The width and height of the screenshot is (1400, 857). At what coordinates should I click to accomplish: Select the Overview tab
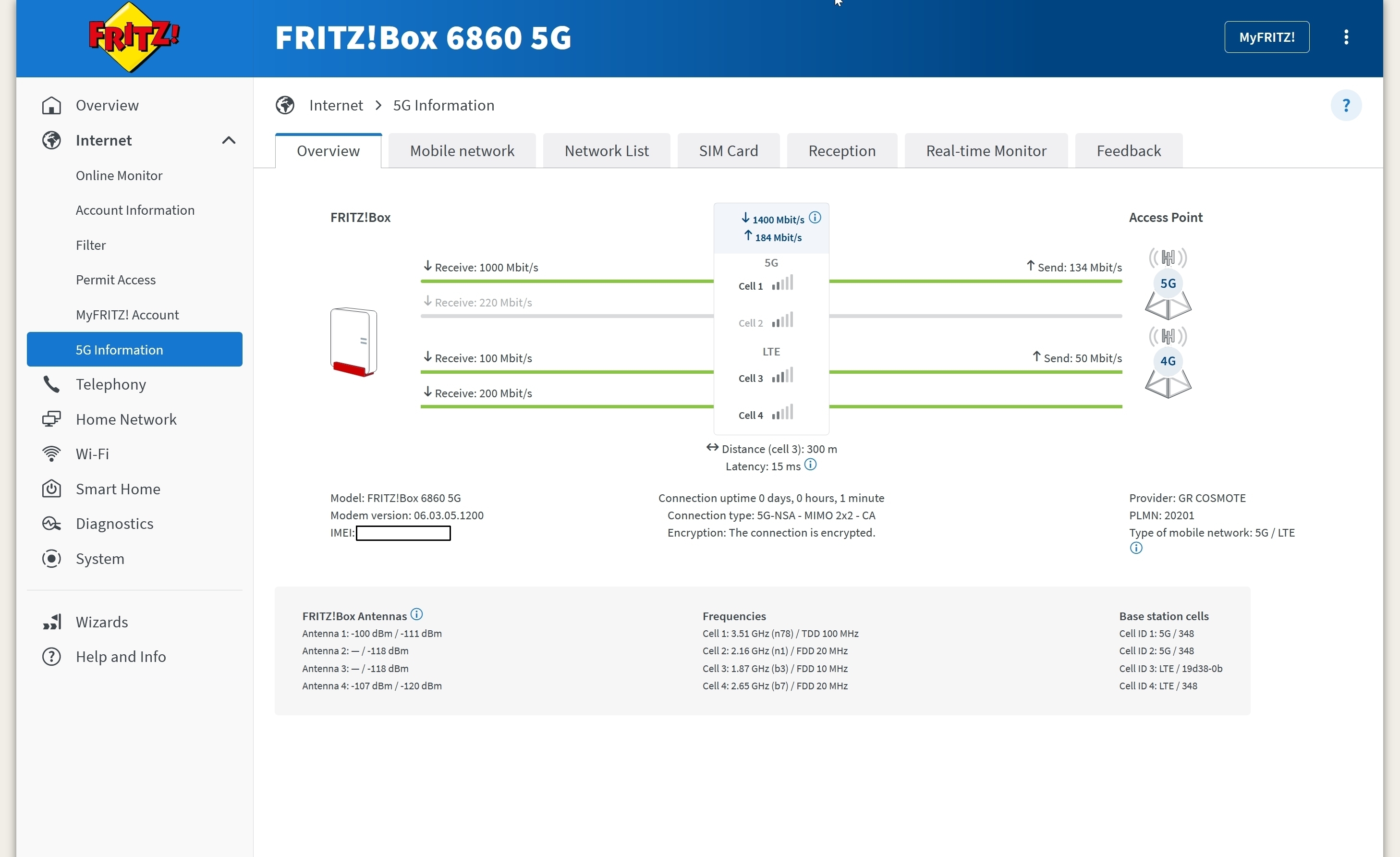point(329,151)
